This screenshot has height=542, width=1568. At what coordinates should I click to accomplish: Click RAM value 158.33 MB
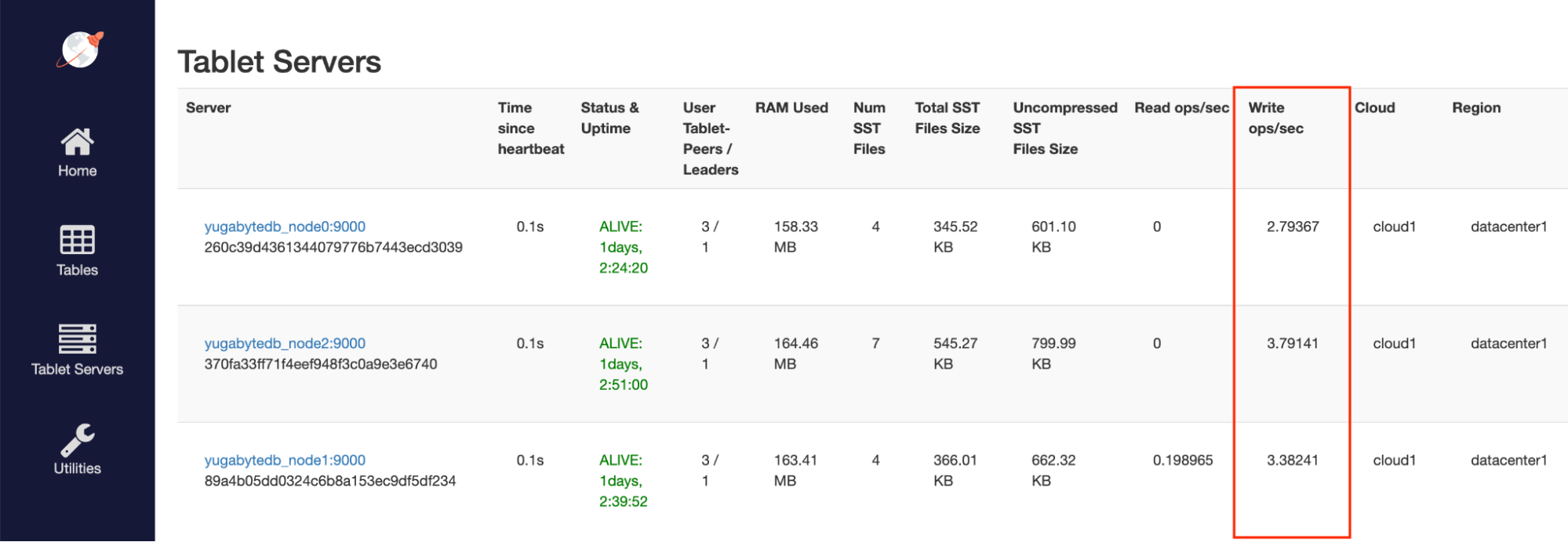(795, 237)
